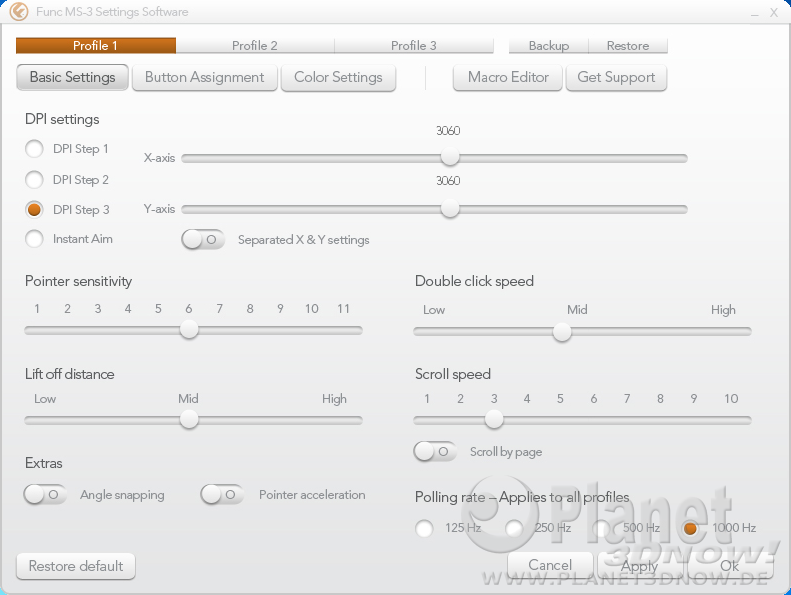Viewport: 791px width, 595px height.
Task: Select the DPI Step 2 radio button
Action: click(34, 179)
